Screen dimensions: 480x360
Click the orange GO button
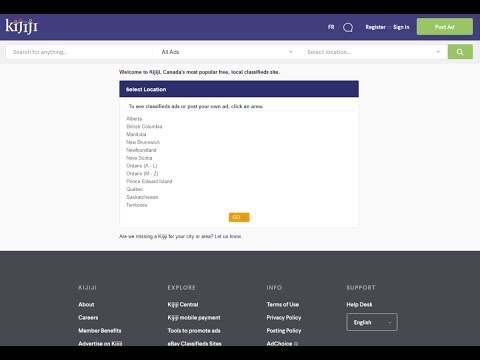(x=239, y=217)
